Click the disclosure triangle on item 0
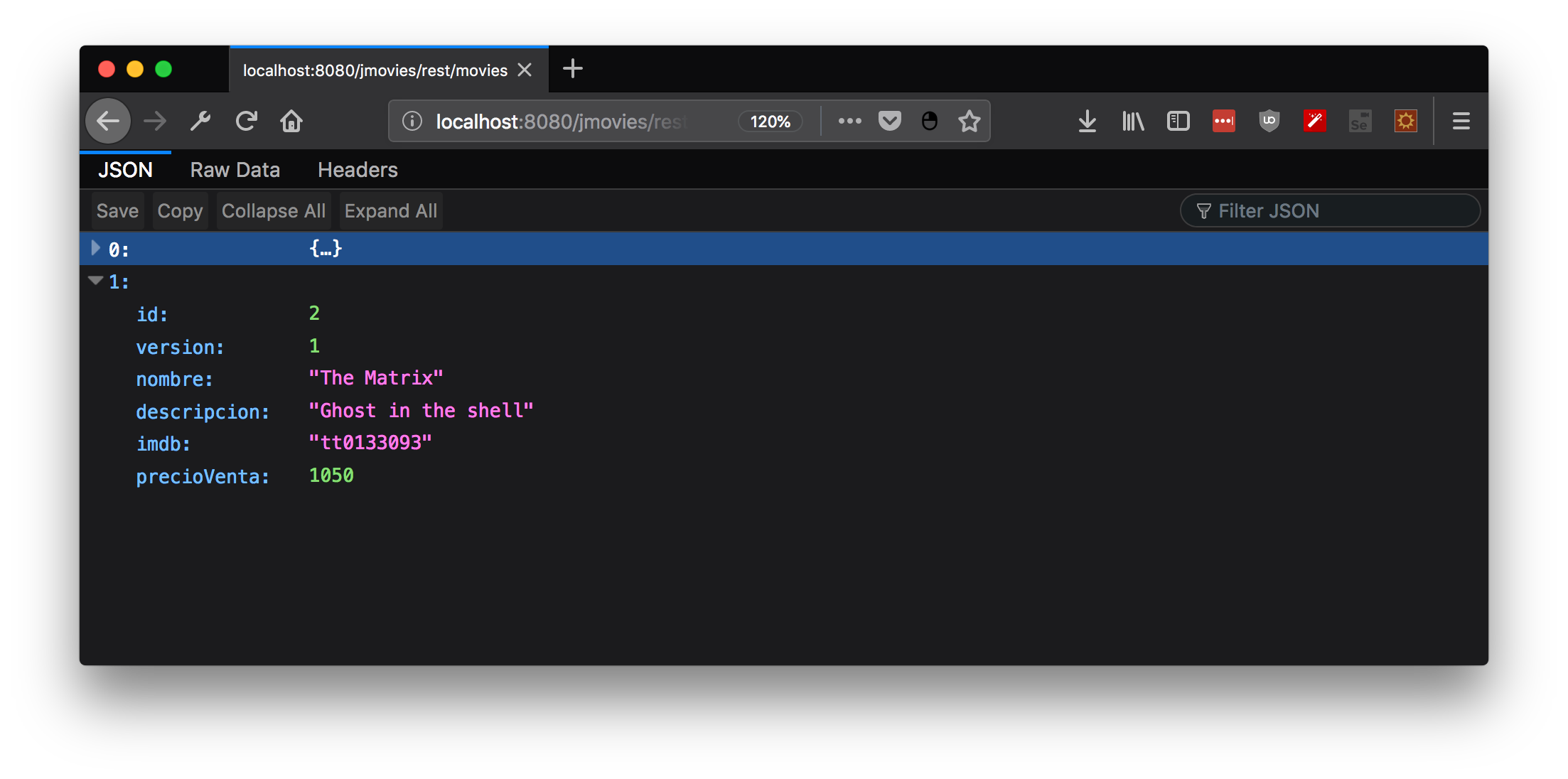This screenshot has width=1568, height=779. coord(94,247)
